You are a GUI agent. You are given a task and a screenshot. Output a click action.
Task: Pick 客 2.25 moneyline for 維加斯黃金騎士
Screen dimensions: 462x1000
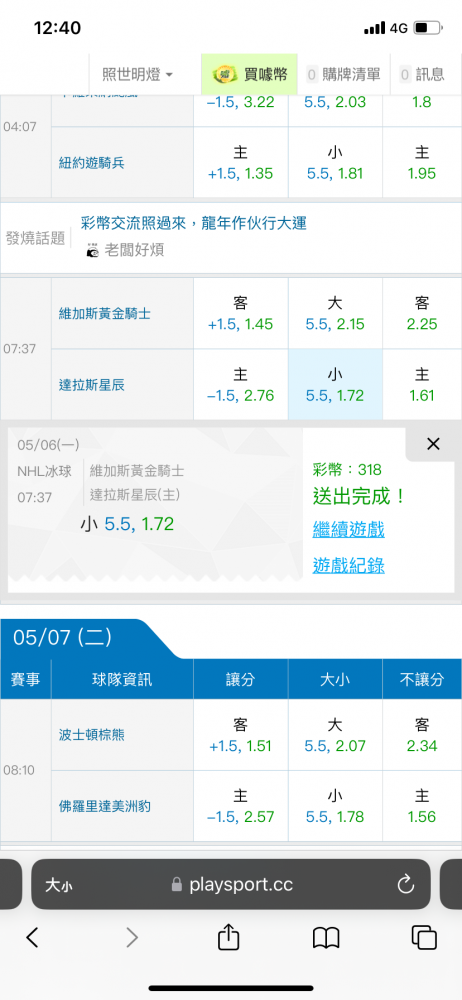pos(422,313)
